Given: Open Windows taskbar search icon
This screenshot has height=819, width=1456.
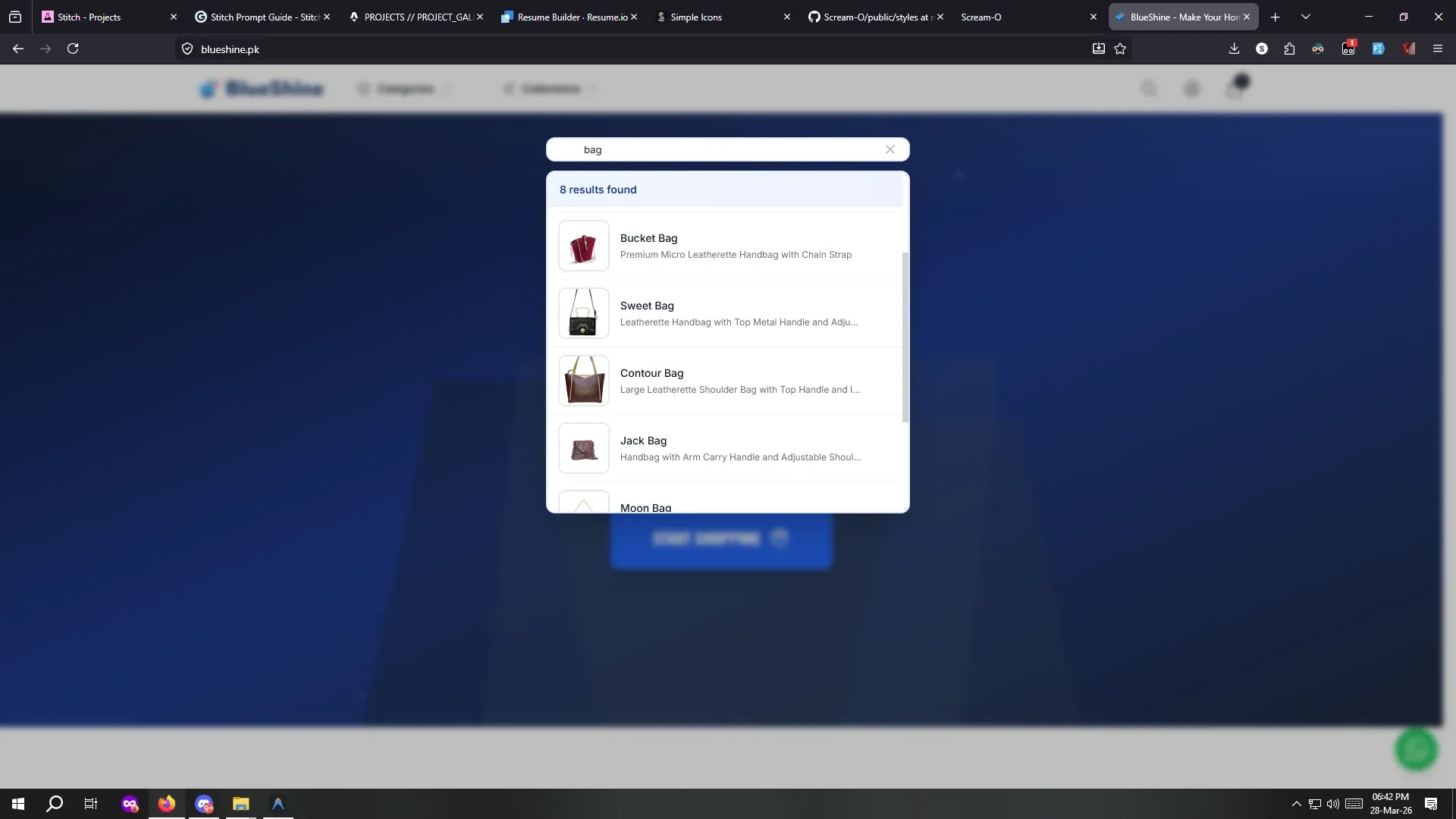Looking at the screenshot, I should [x=55, y=804].
